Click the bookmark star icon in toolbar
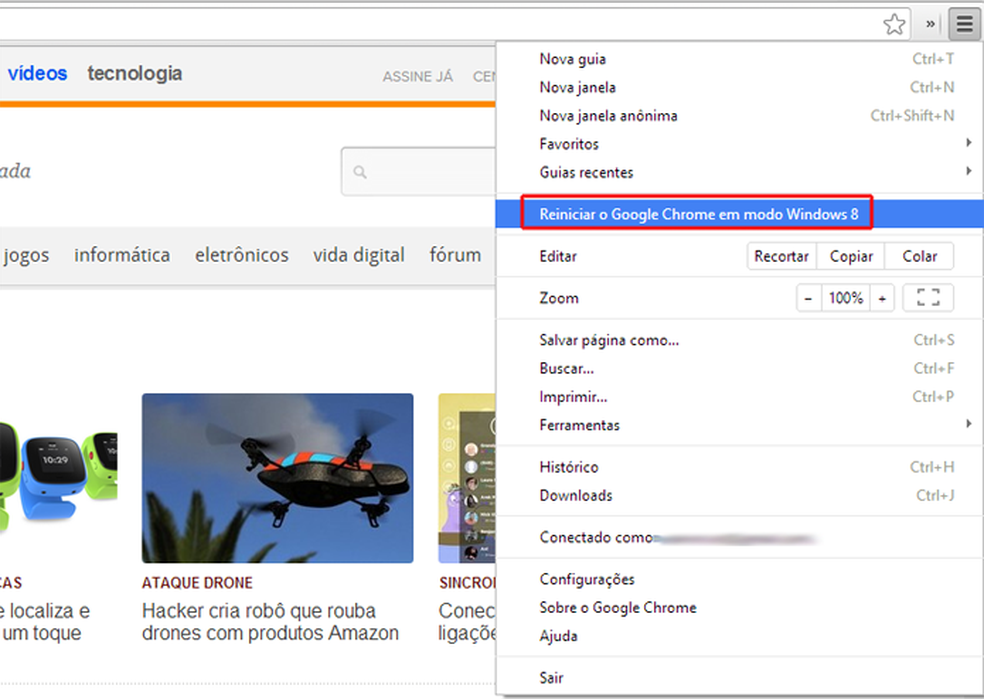Viewport: 984px width, 699px height. tap(893, 23)
